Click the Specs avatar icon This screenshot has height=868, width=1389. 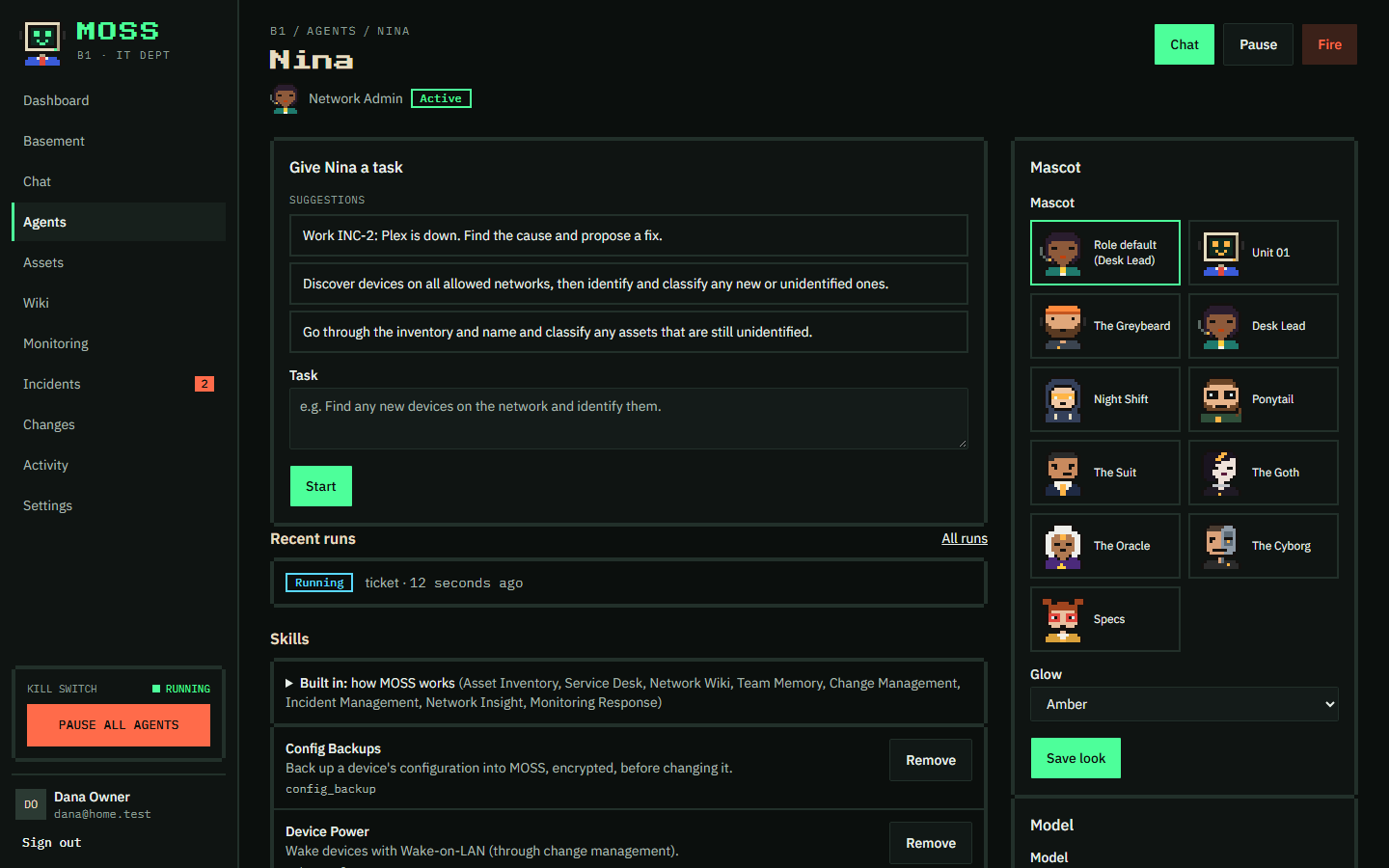[x=1063, y=619]
